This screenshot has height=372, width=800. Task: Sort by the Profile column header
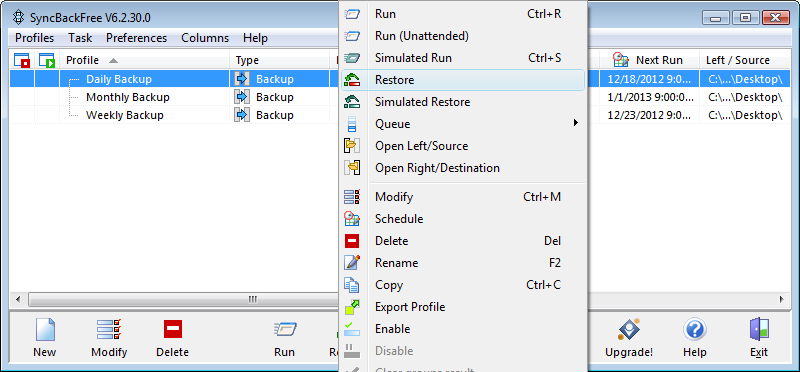pos(145,60)
